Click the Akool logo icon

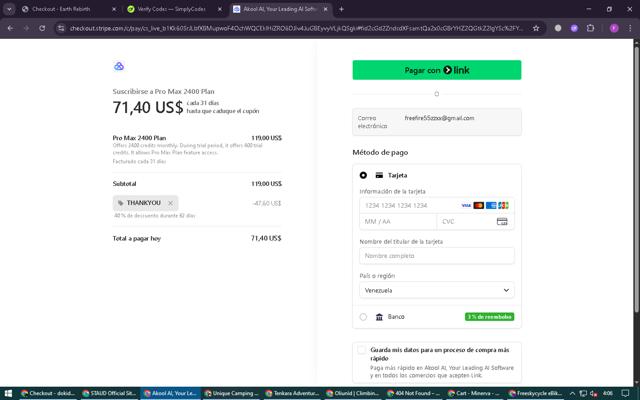pos(119,66)
